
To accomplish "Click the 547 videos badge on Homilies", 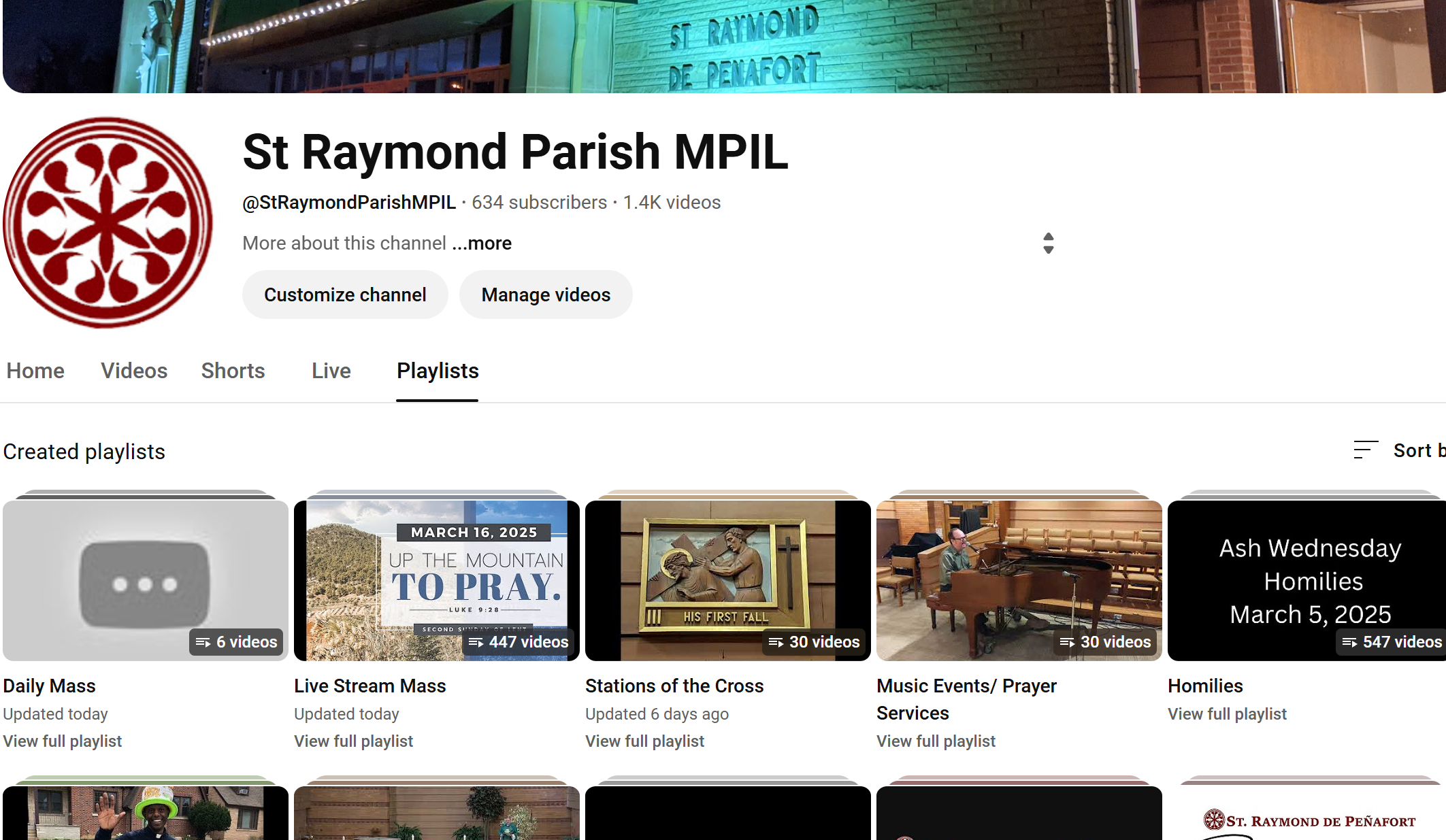I will point(1391,641).
